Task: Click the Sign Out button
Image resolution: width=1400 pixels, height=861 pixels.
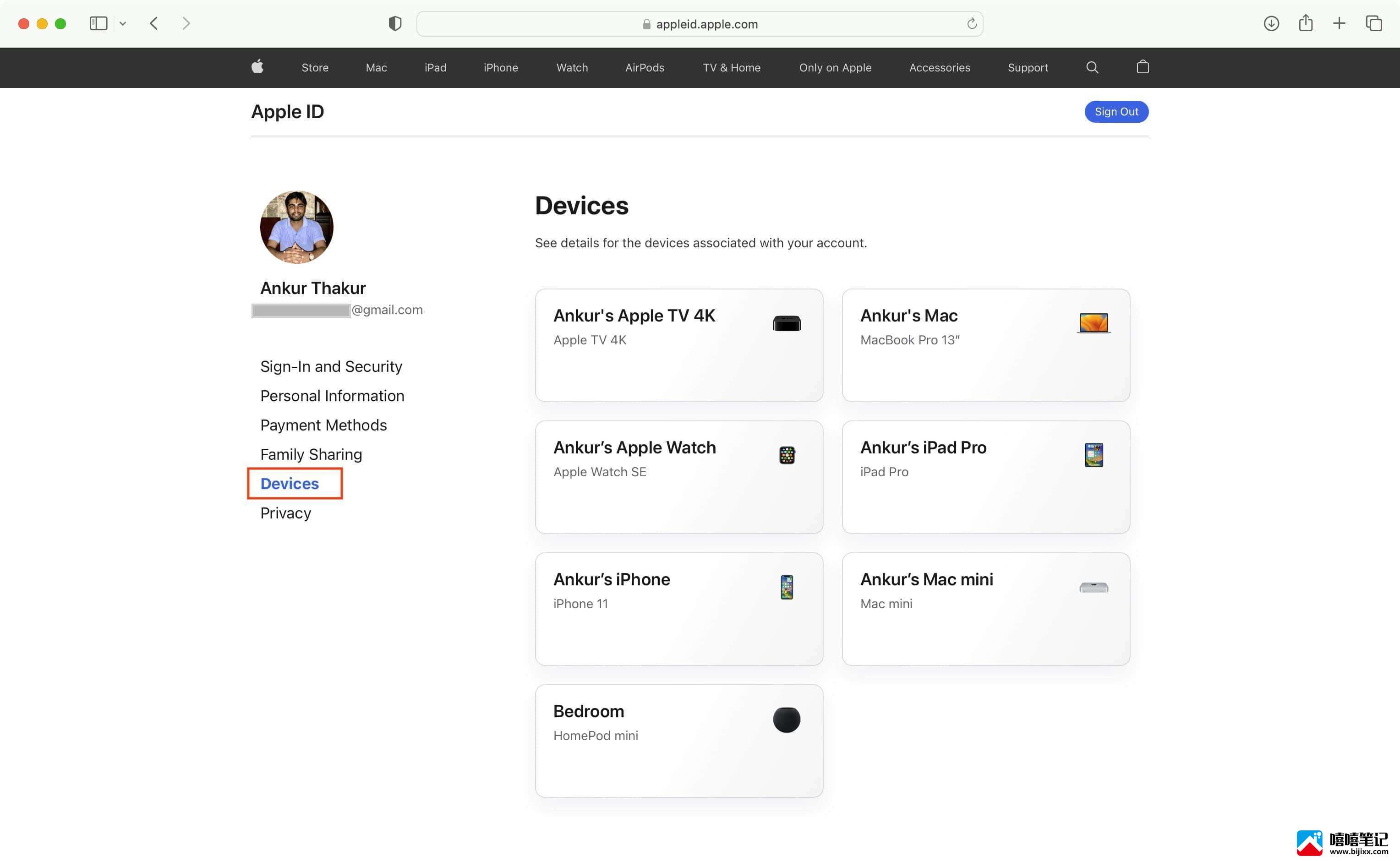Action: [1116, 111]
